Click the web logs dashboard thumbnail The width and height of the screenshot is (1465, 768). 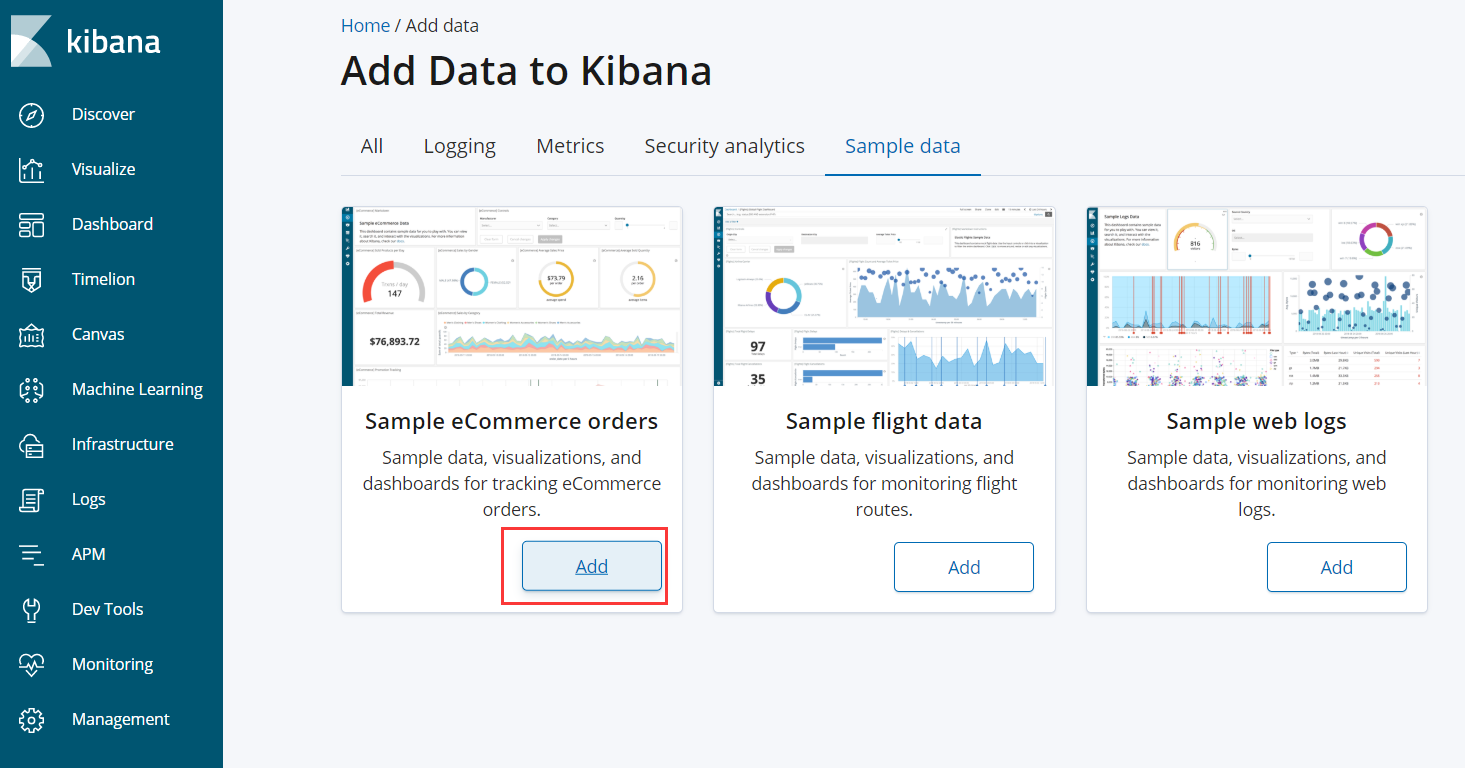[x=1257, y=296]
